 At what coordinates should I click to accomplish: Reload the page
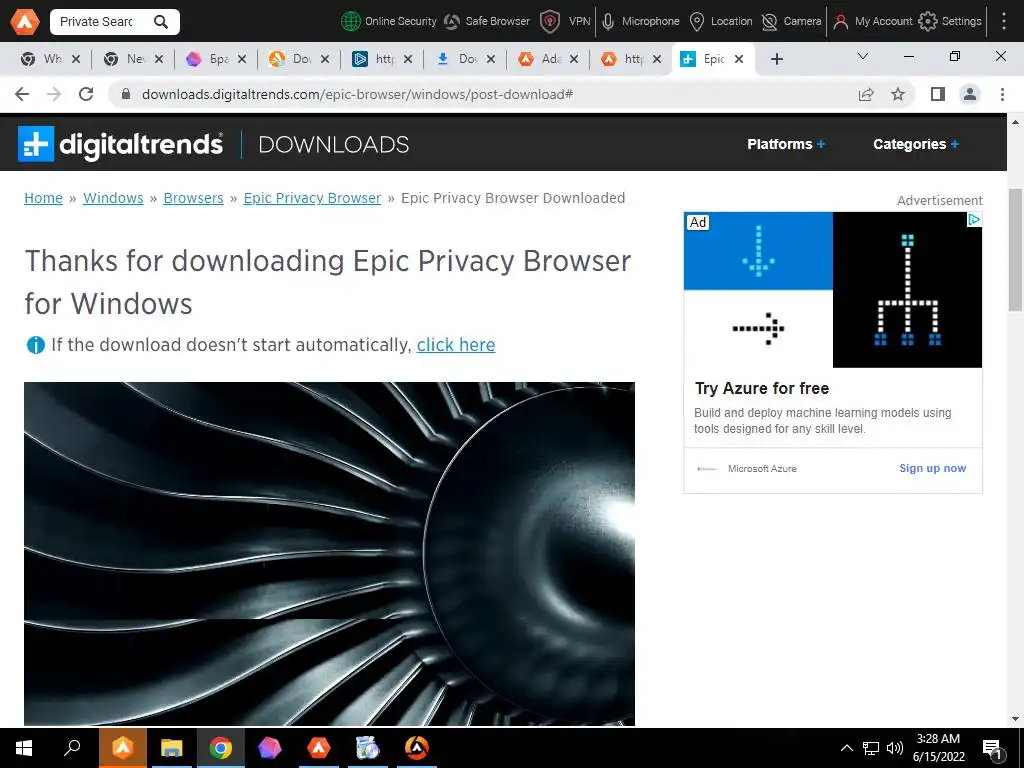86,95
